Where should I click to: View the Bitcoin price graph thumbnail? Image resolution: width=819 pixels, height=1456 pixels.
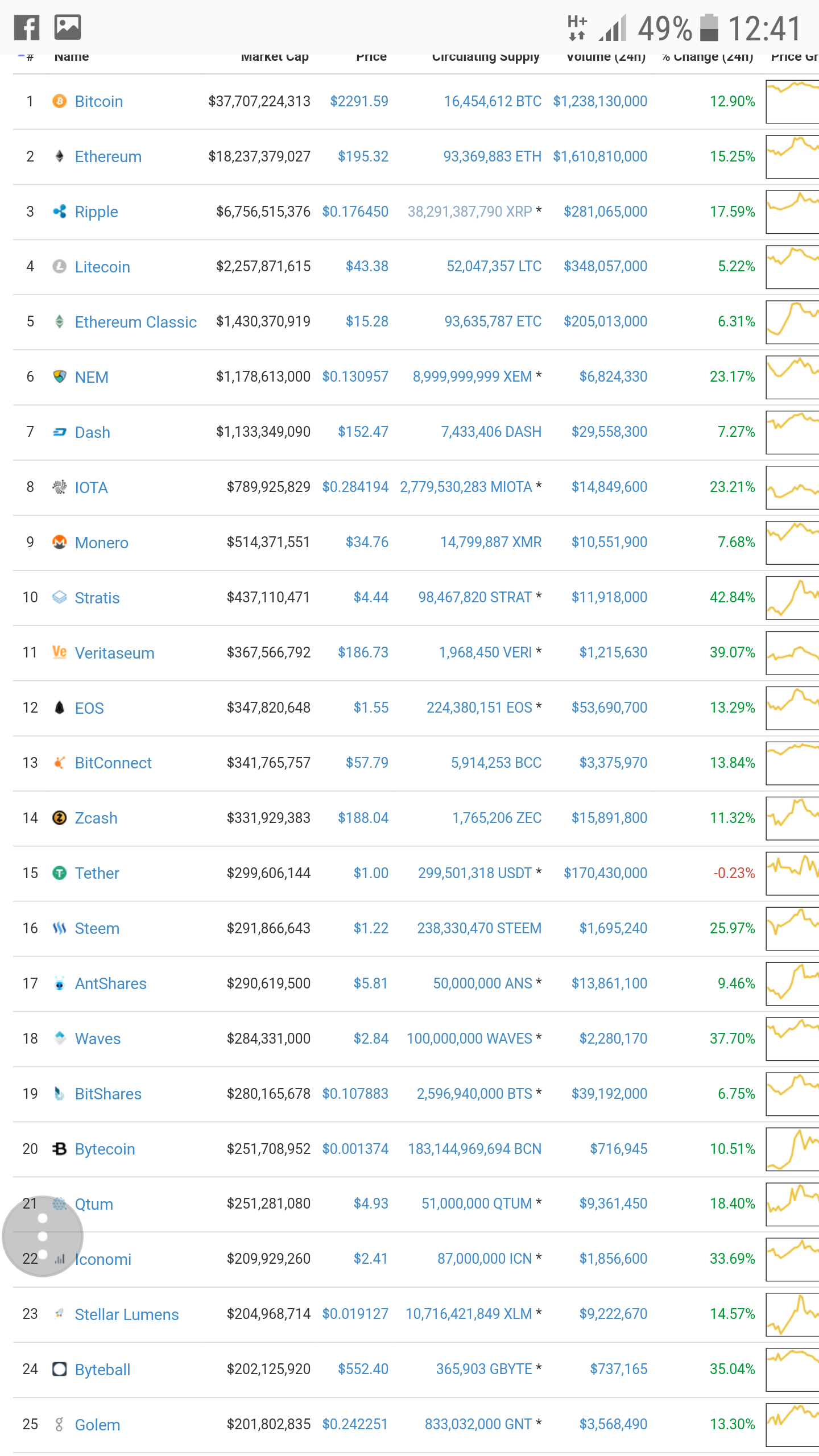click(x=792, y=101)
